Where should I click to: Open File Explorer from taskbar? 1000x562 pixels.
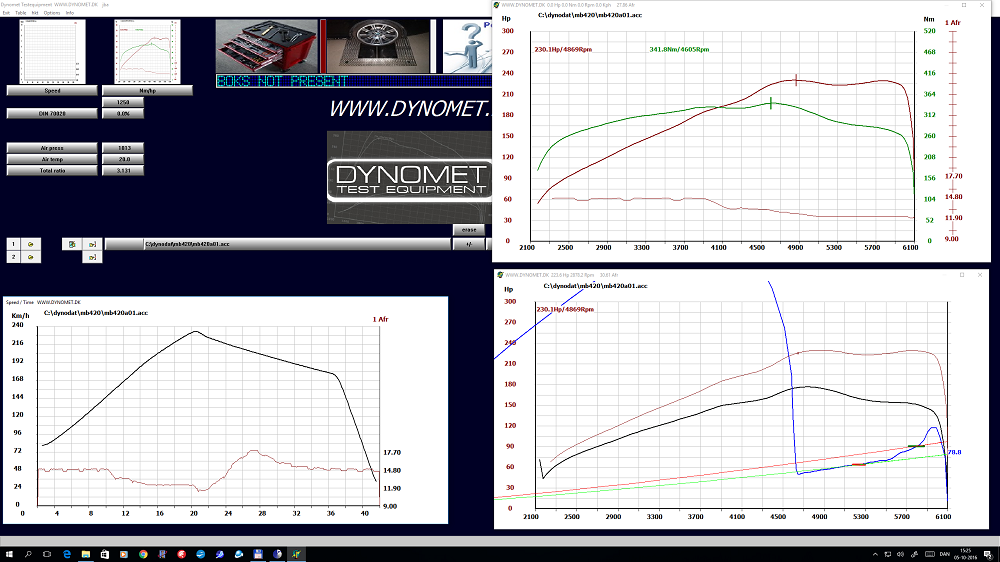click(x=85, y=554)
